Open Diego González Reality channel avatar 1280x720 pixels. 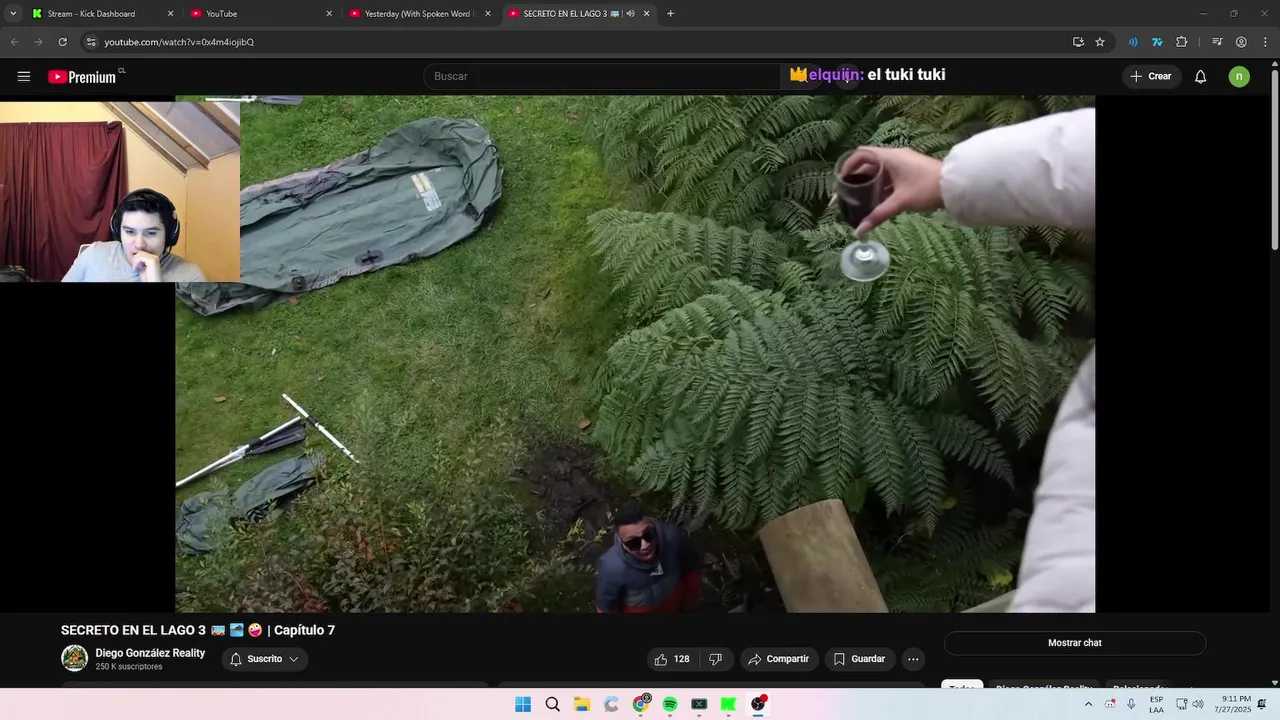coord(74,658)
